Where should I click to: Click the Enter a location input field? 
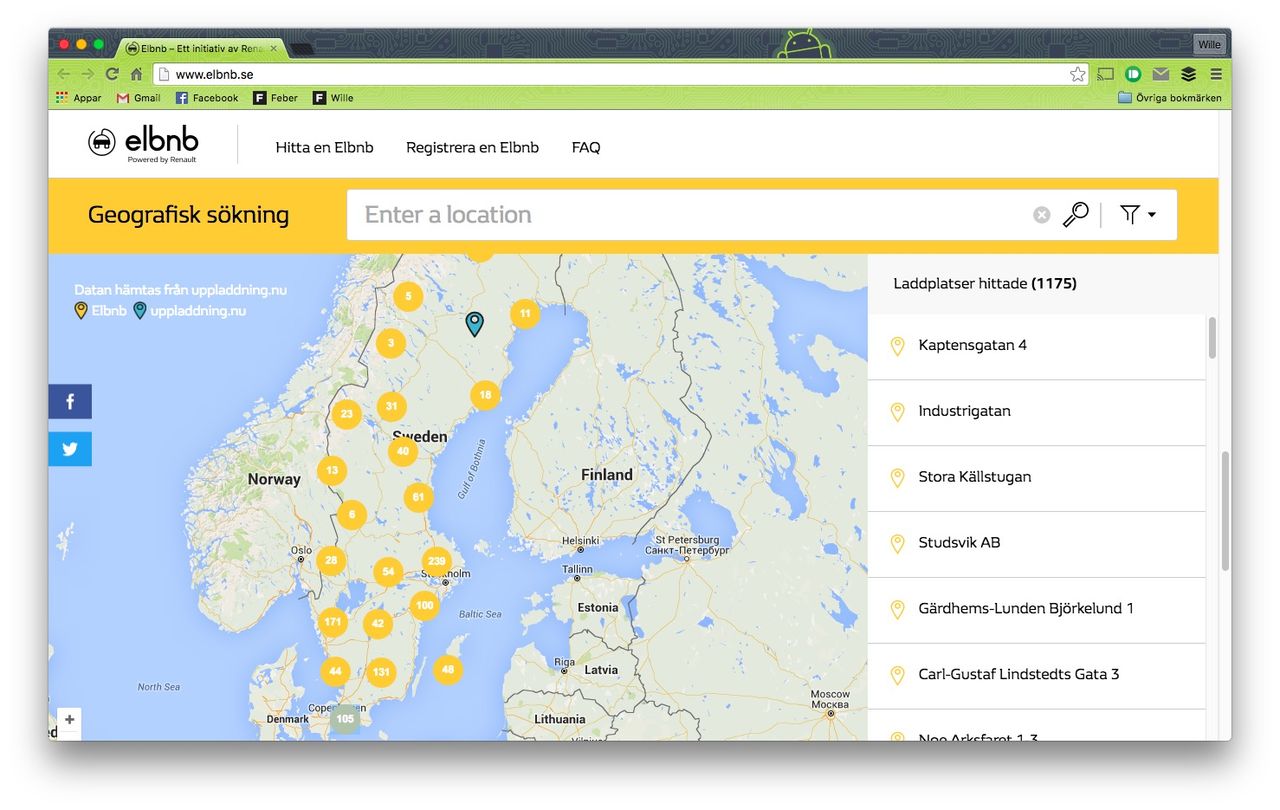[600, 214]
